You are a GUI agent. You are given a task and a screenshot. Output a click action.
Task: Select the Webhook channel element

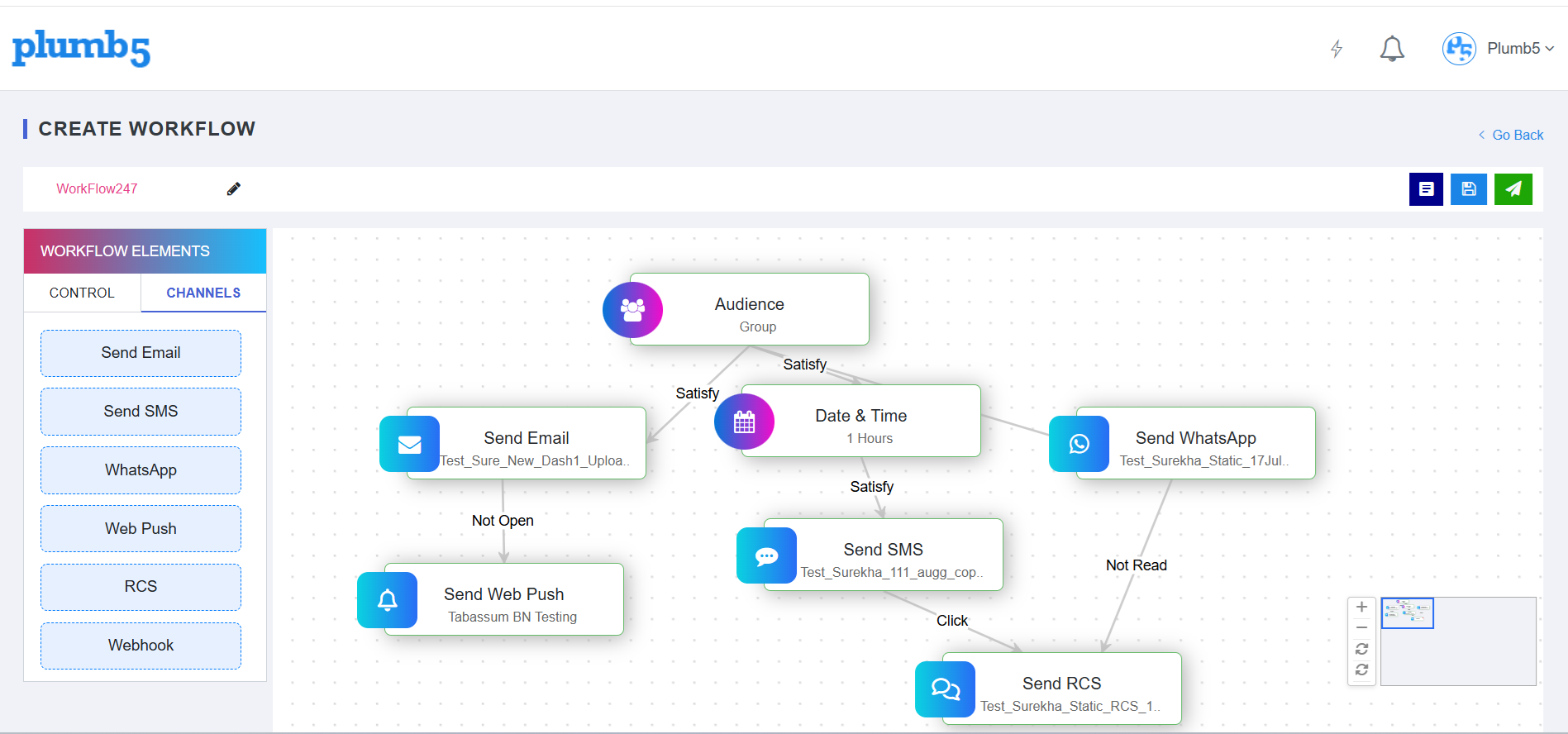[141, 646]
